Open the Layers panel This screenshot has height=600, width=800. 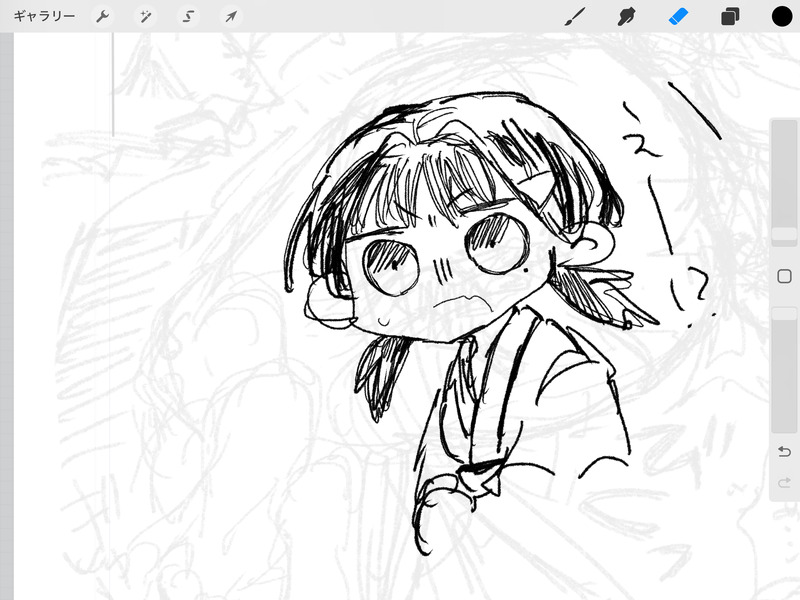(730, 16)
